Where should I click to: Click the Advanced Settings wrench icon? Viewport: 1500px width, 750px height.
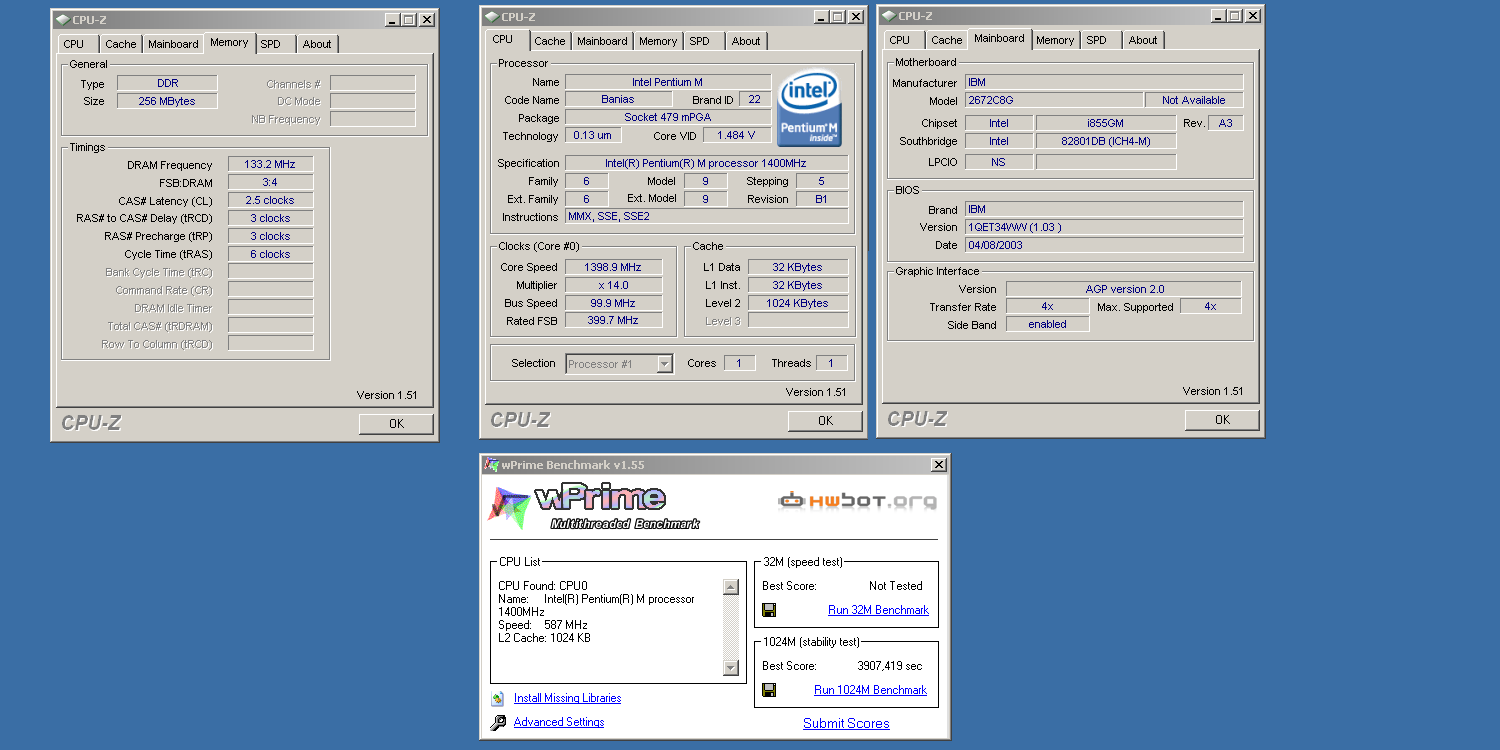(x=498, y=722)
